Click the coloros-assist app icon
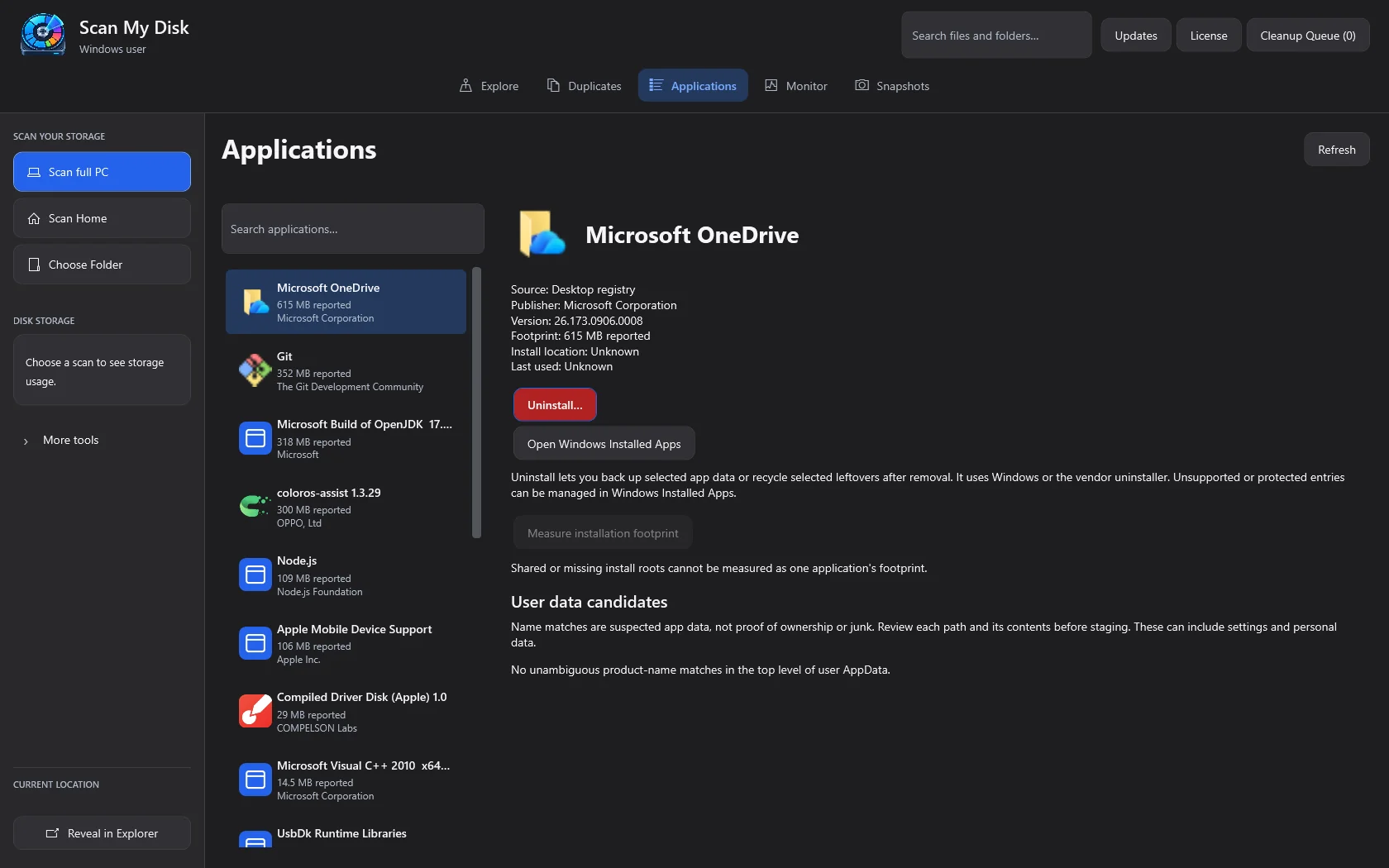1389x868 pixels. tap(255, 506)
